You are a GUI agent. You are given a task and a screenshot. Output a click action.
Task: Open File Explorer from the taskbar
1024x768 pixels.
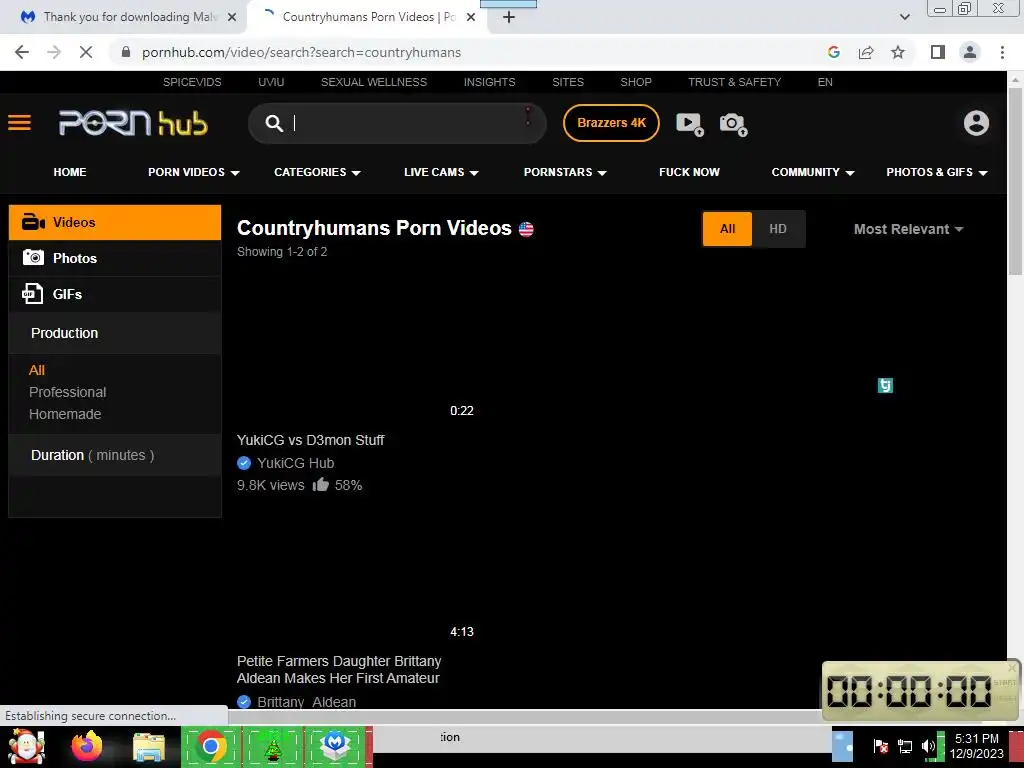(149, 747)
